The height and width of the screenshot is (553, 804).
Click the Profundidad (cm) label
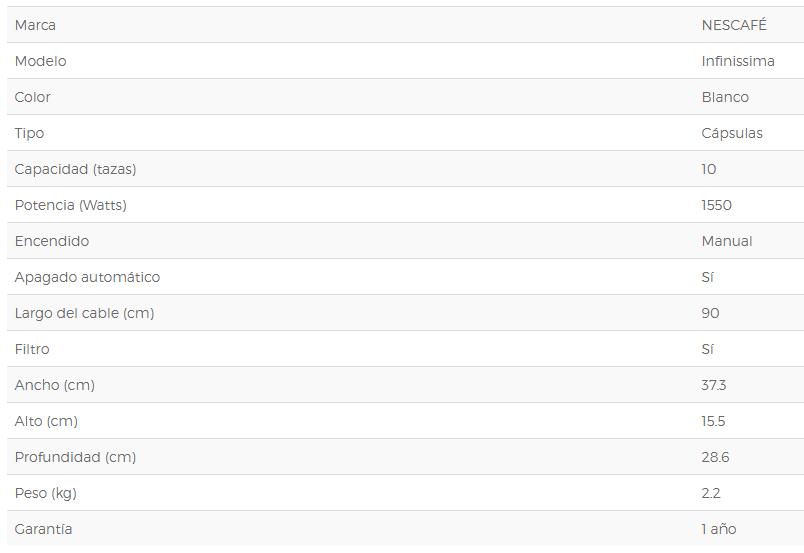(75, 458)
